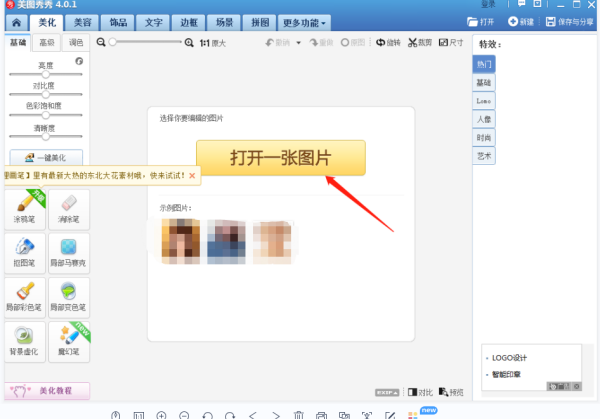
Task: Select the 抠图笔 tool
Action: [x=25, y=253]
